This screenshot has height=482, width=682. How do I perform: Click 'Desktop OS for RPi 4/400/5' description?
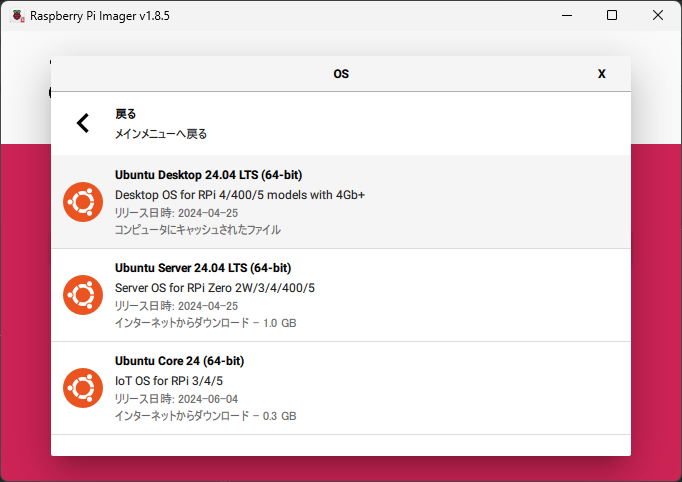[240, 195]
